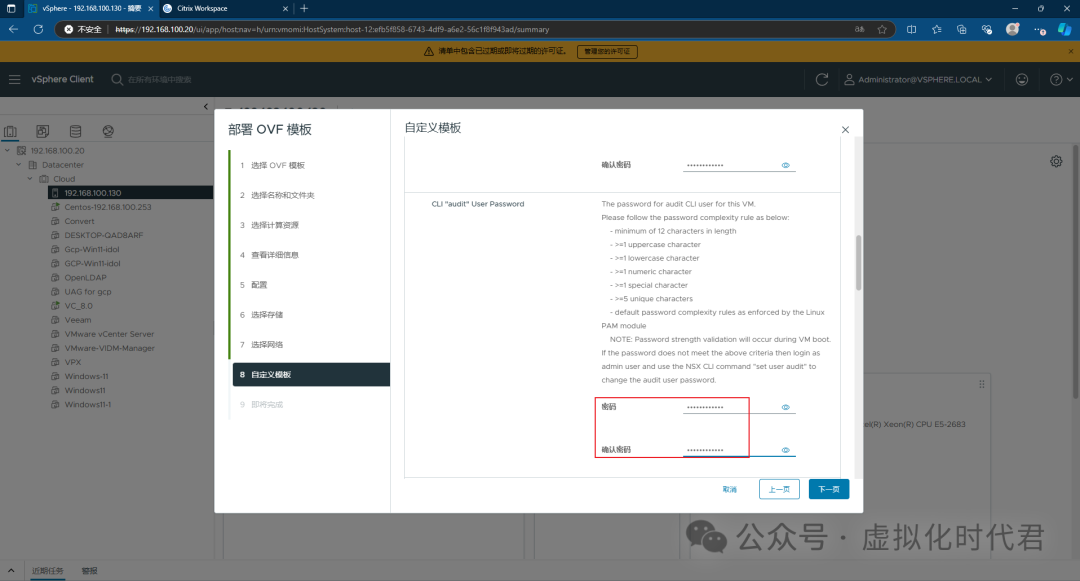This screenshot has width=1080, height=581.
Task: Switch to Networking inventory icon
Action: point(108,131)
